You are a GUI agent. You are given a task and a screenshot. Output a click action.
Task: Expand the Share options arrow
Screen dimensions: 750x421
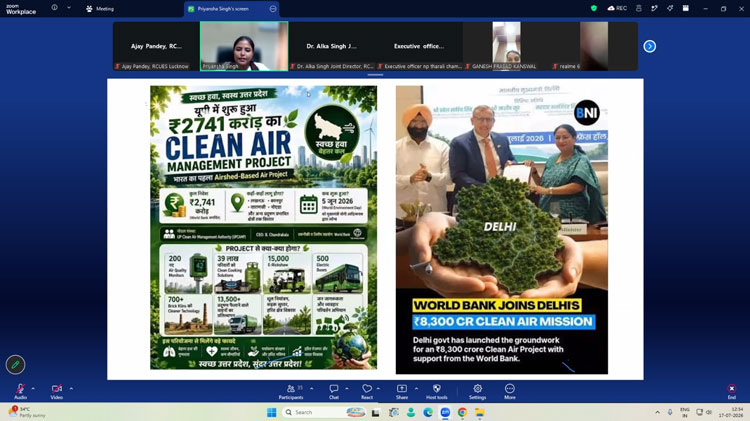click(416, 388)
